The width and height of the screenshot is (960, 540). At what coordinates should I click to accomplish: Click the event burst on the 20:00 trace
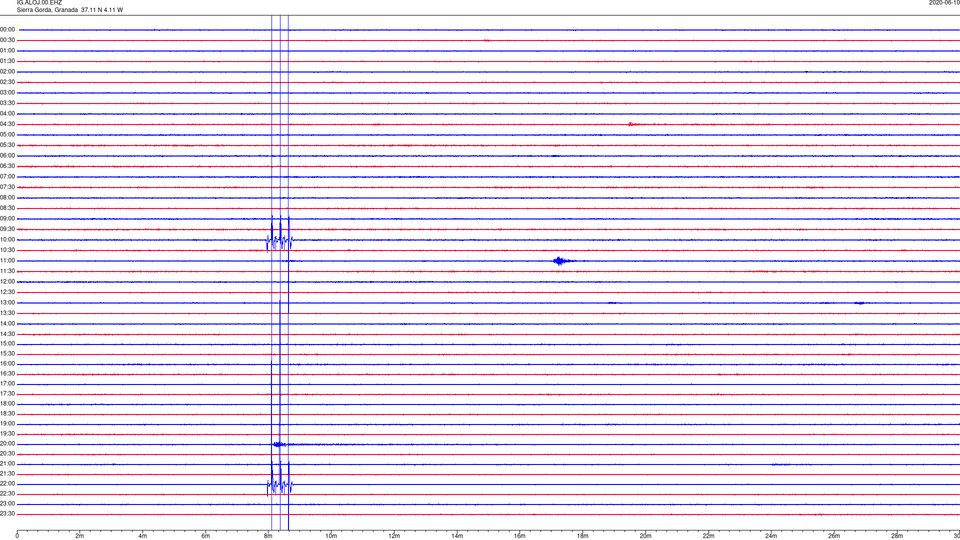tap(279, 444)
